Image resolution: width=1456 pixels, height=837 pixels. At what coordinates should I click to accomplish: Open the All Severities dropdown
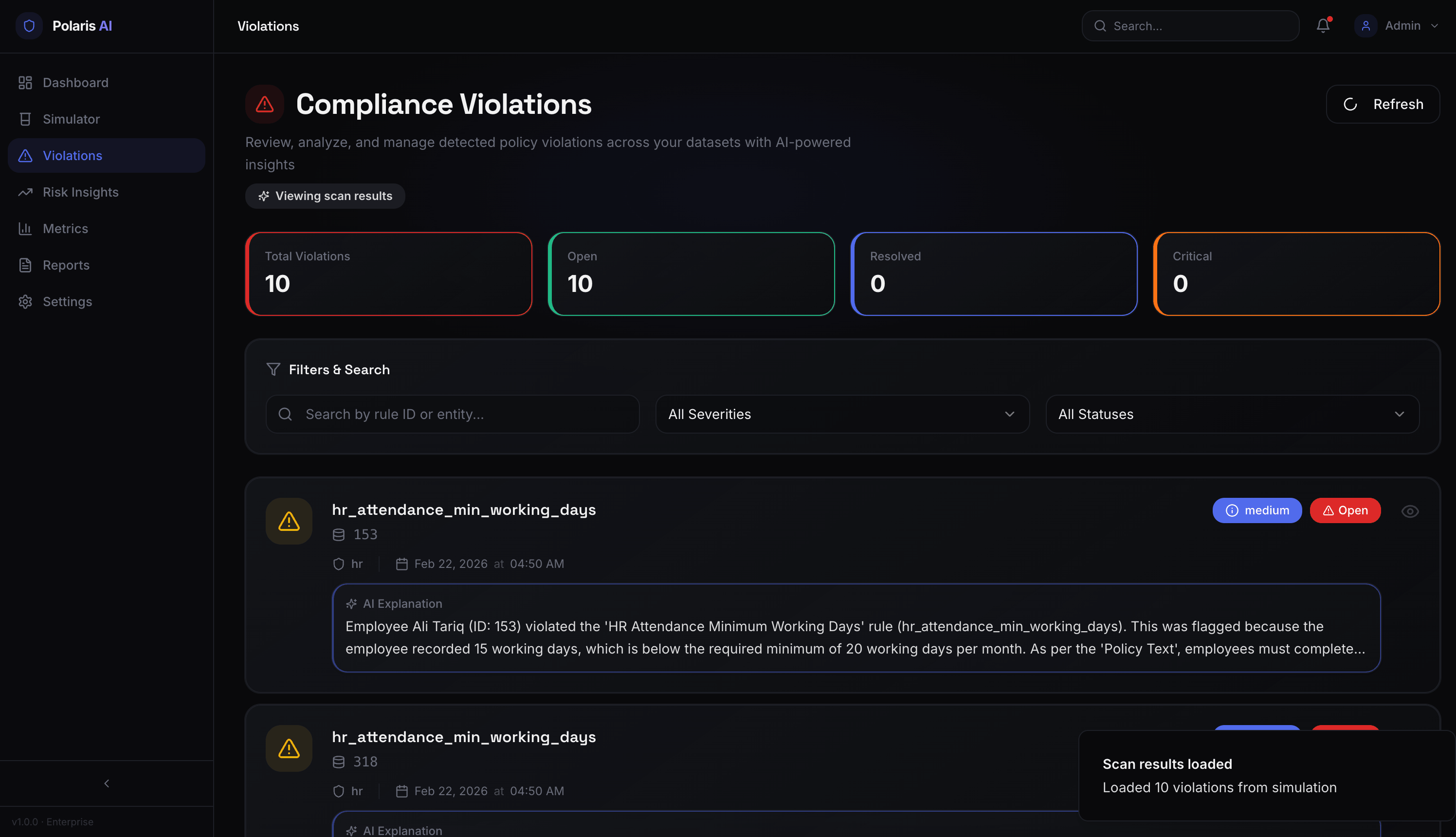click(842, 414)
